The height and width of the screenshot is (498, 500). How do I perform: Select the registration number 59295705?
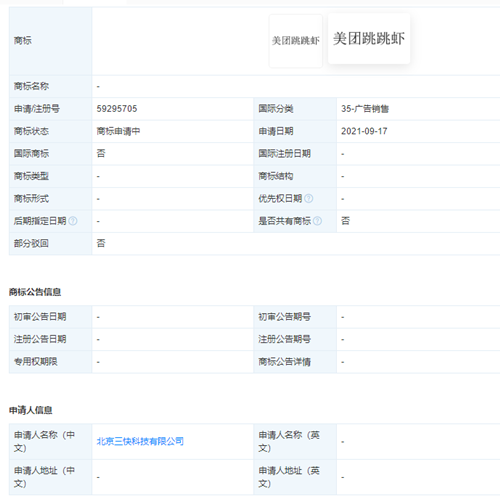117,109
